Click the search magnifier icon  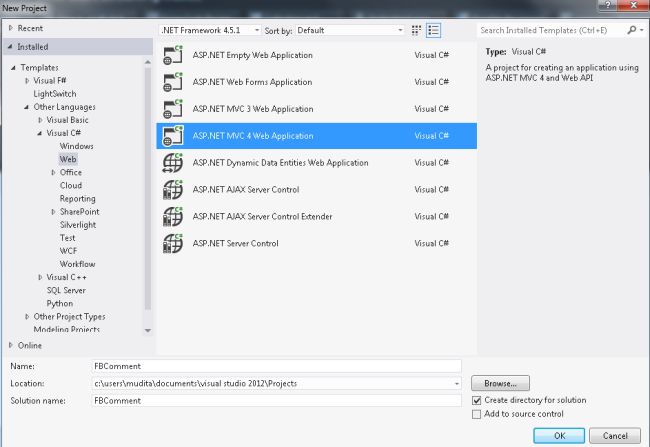click(x=631, y=30)
